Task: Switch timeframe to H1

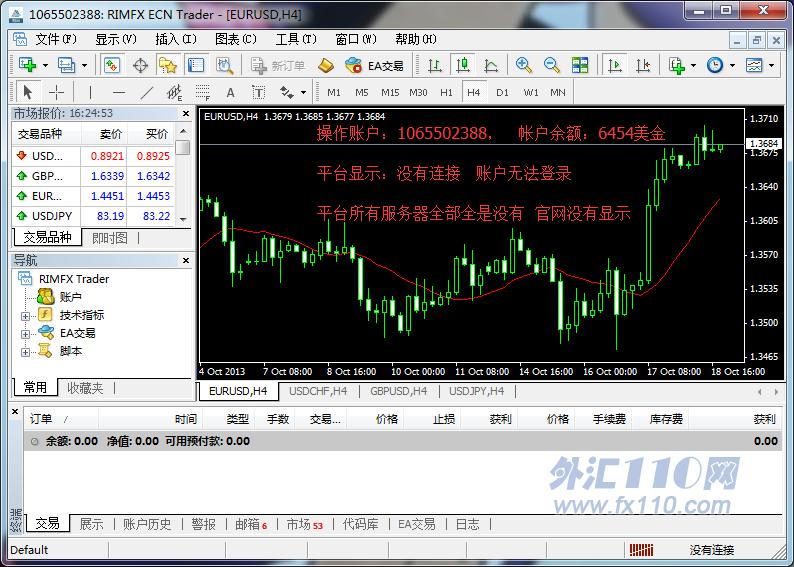Action: (446, 92)
